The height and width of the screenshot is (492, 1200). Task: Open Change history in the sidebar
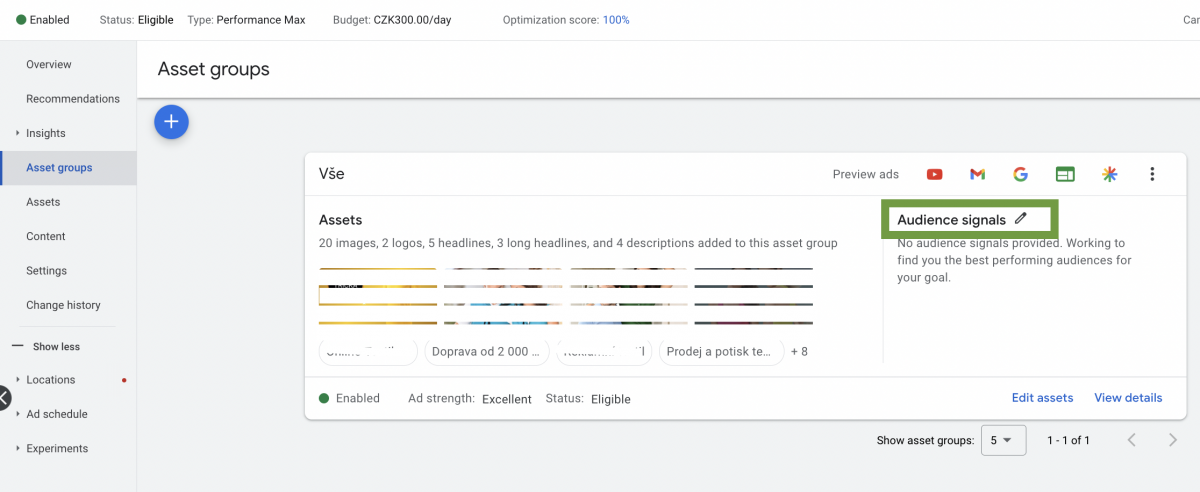[x=63, y=305]
